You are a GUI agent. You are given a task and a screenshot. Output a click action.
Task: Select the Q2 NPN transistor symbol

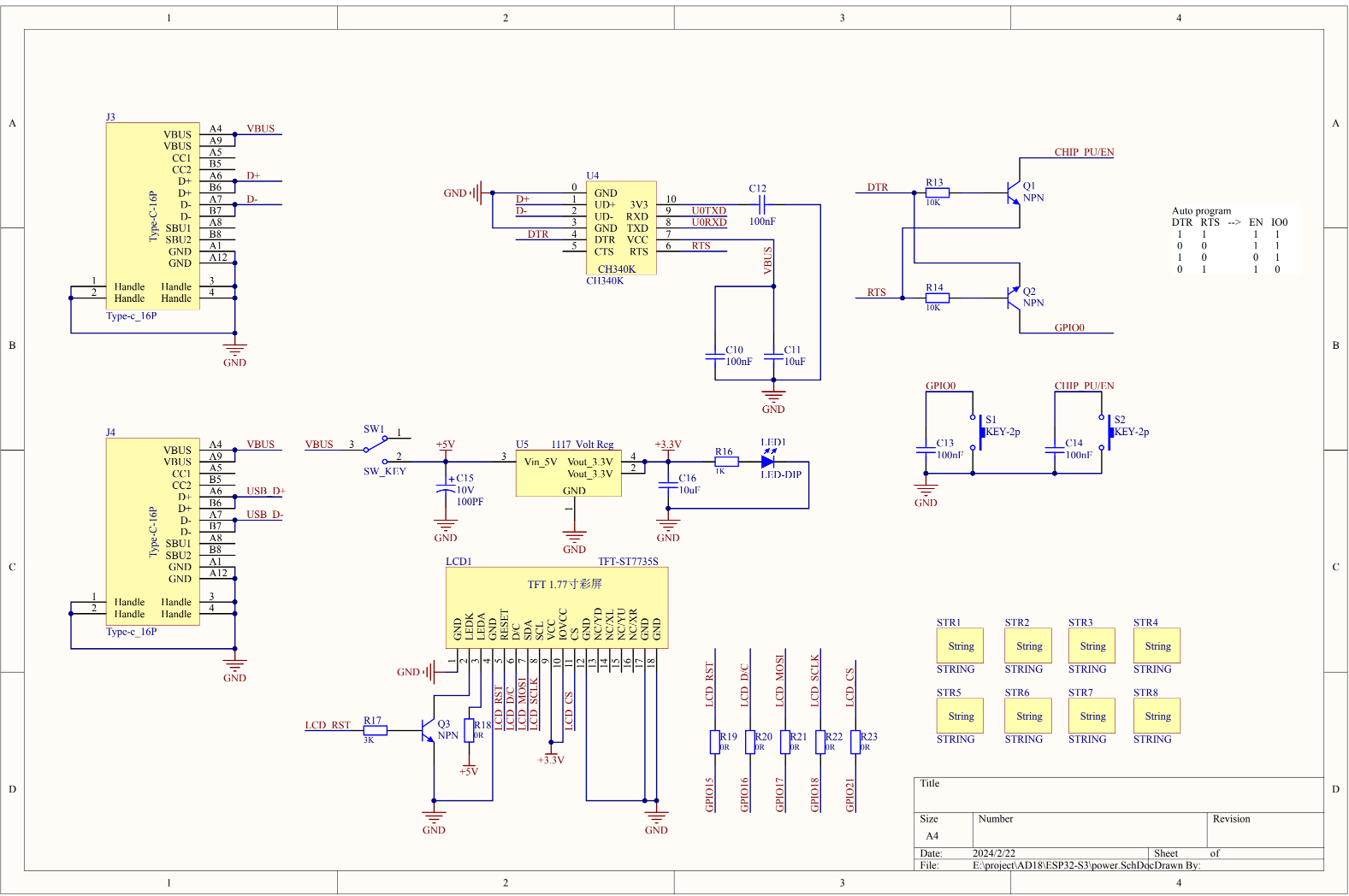click(x=1013, y=298)
